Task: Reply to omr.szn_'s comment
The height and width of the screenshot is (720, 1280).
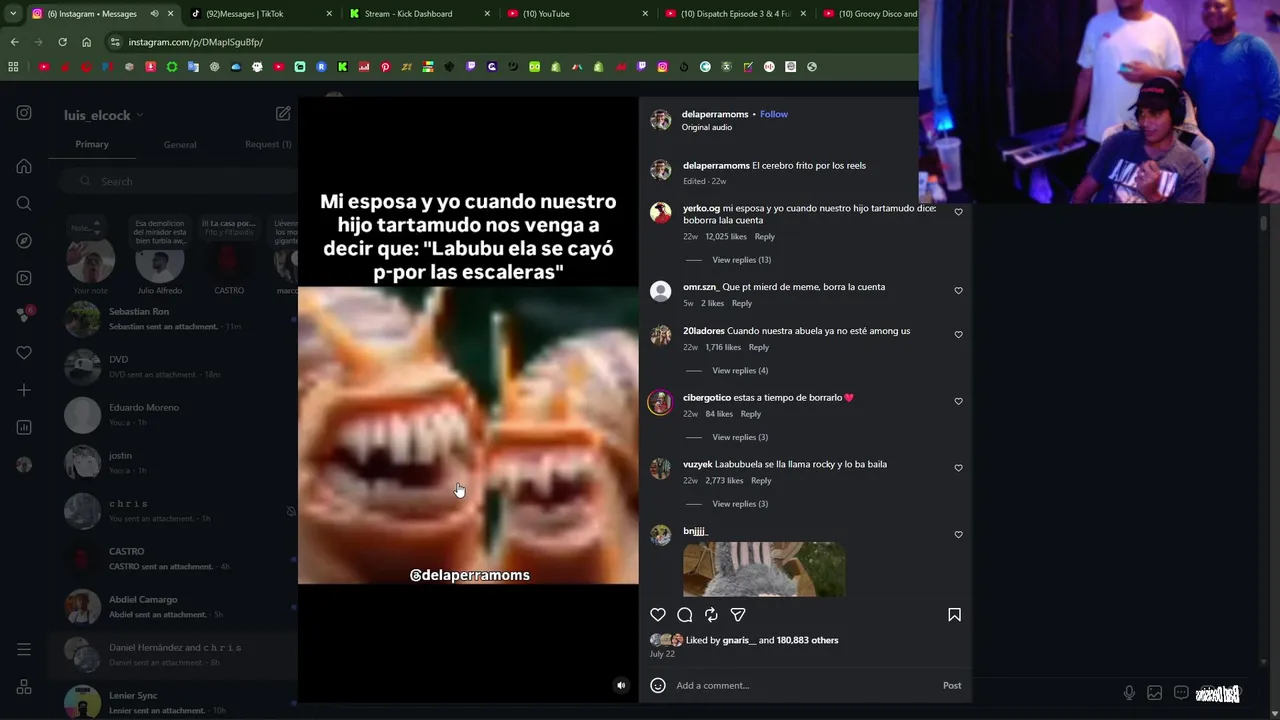Action: point(742,303)
